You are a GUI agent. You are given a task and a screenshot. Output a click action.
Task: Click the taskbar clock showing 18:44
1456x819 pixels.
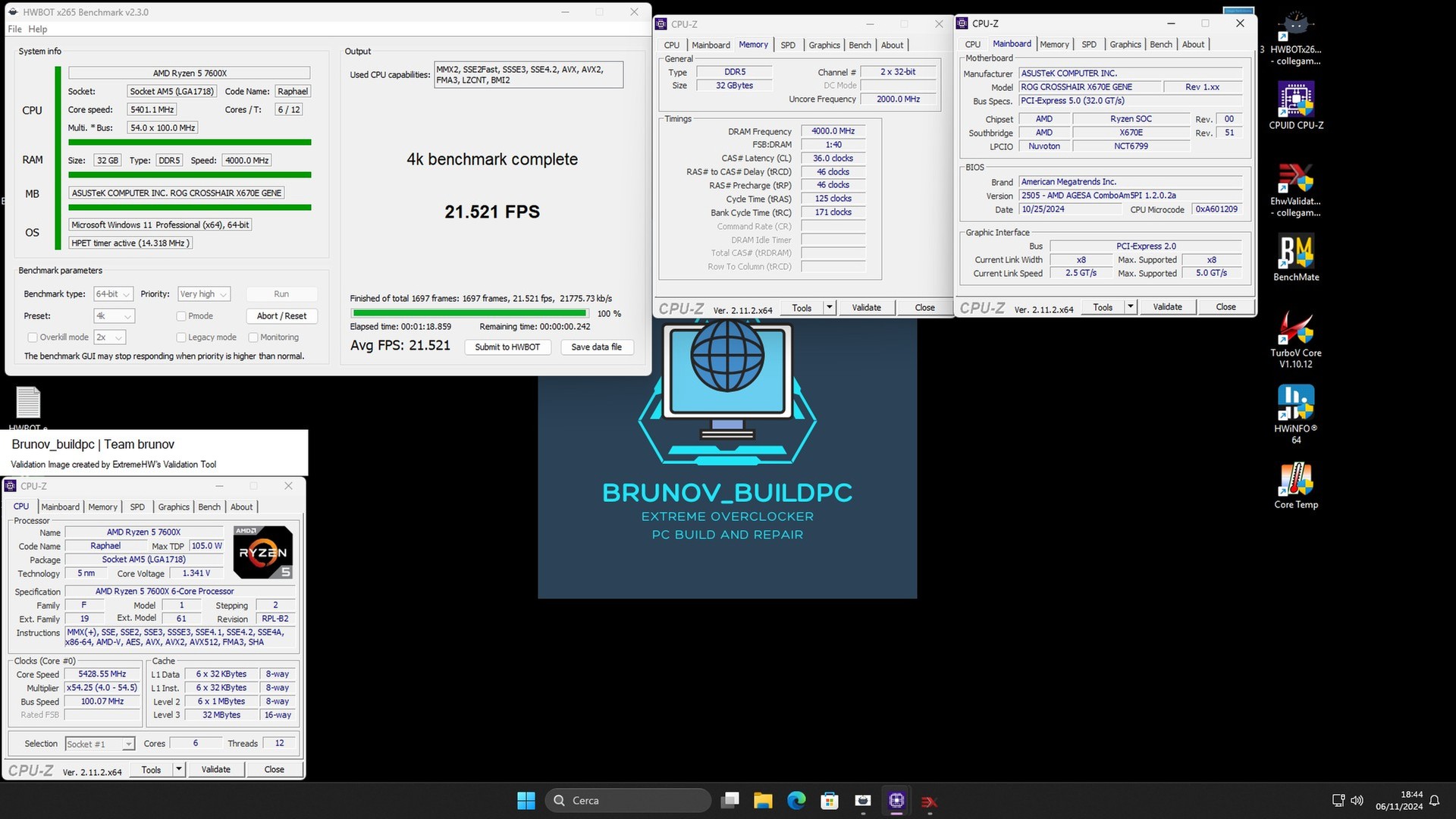pos(1399,800)
